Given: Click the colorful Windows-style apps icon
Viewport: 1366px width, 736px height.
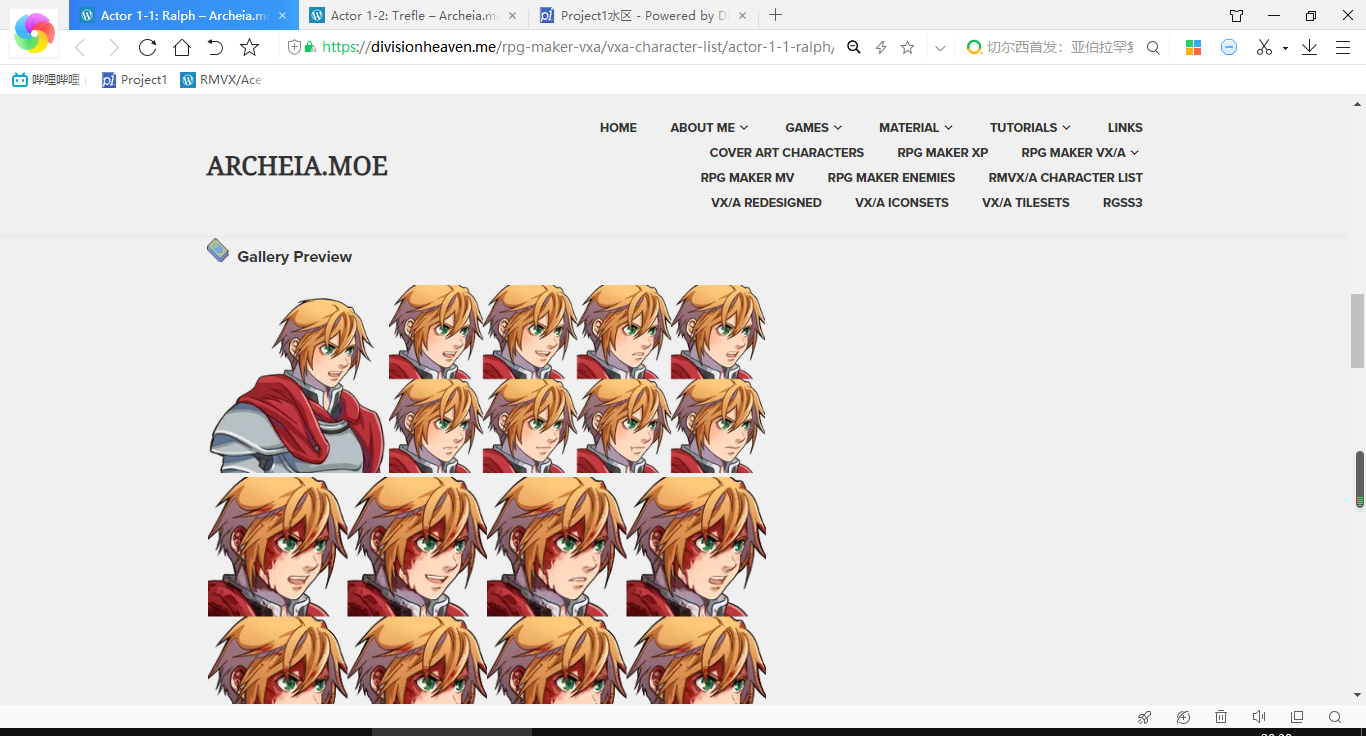Looking at the screenshot, I should [1193, 47].
